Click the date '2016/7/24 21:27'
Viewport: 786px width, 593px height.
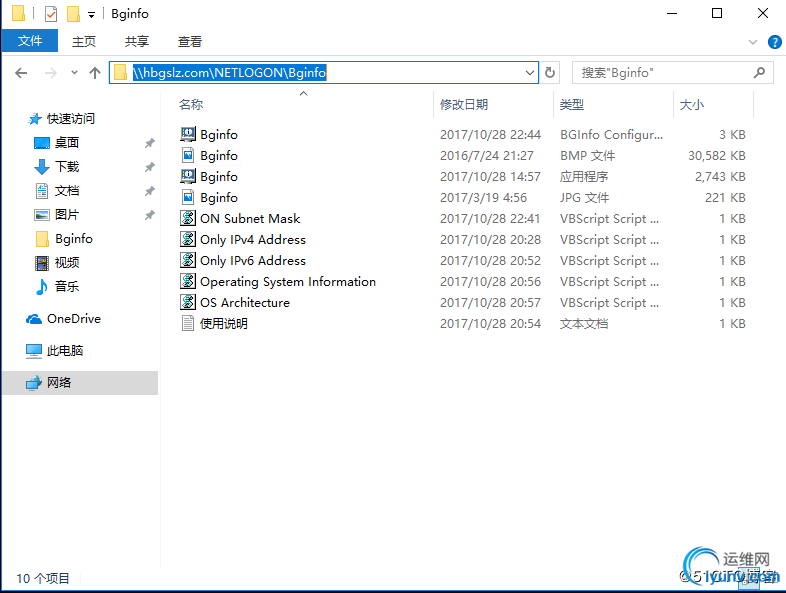[x=486, y=156]
